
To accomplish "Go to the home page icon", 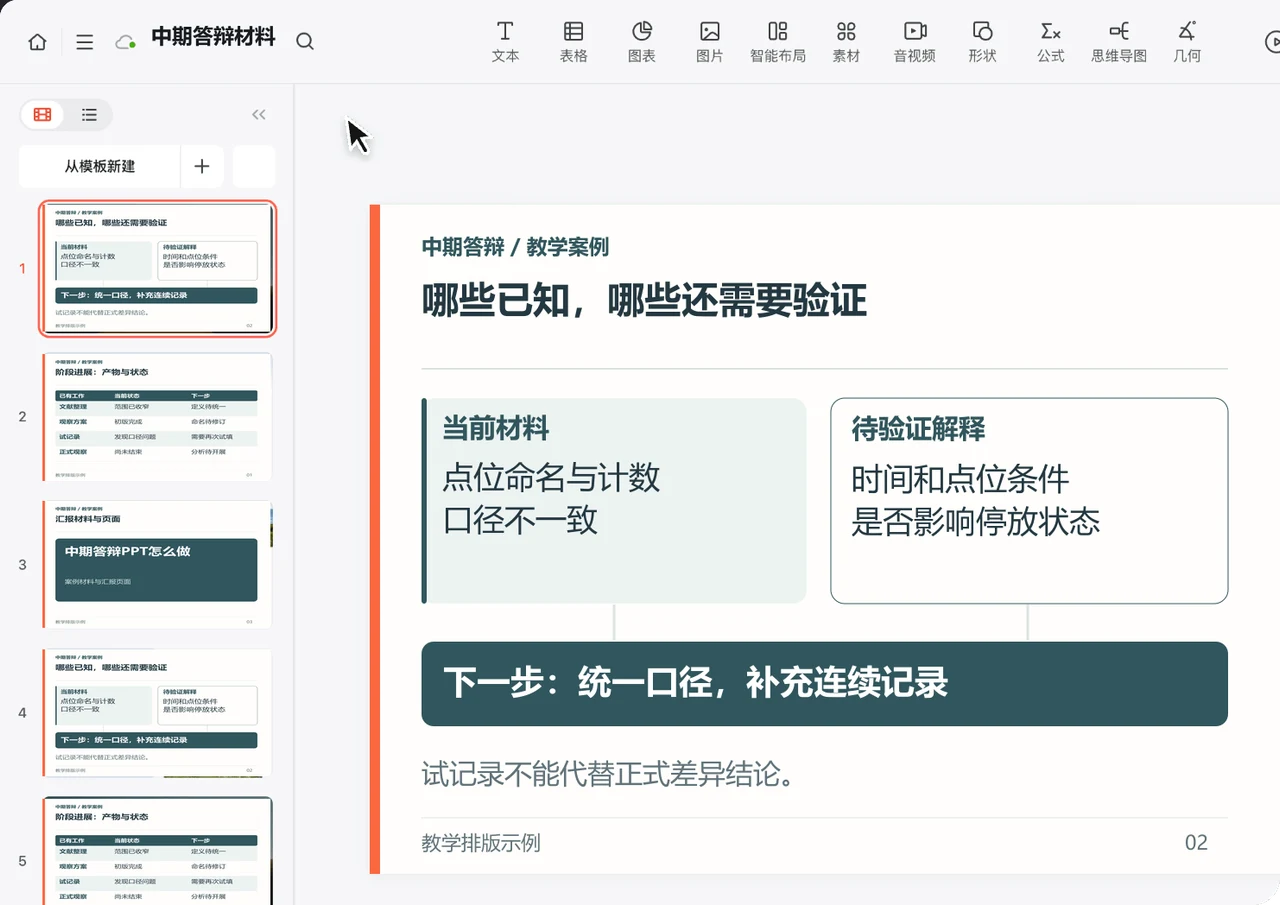I will tap(37, 42).
